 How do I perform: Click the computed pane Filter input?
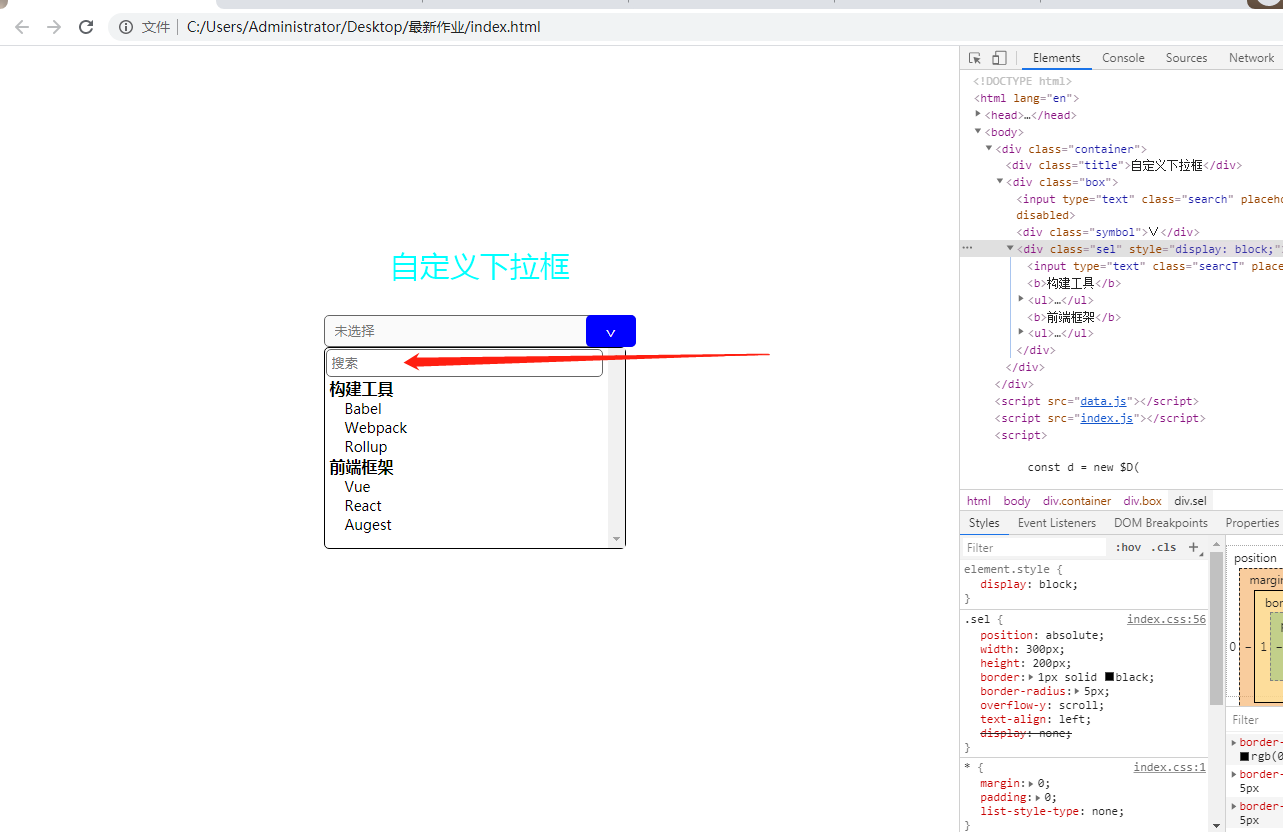click(1256, 719)
